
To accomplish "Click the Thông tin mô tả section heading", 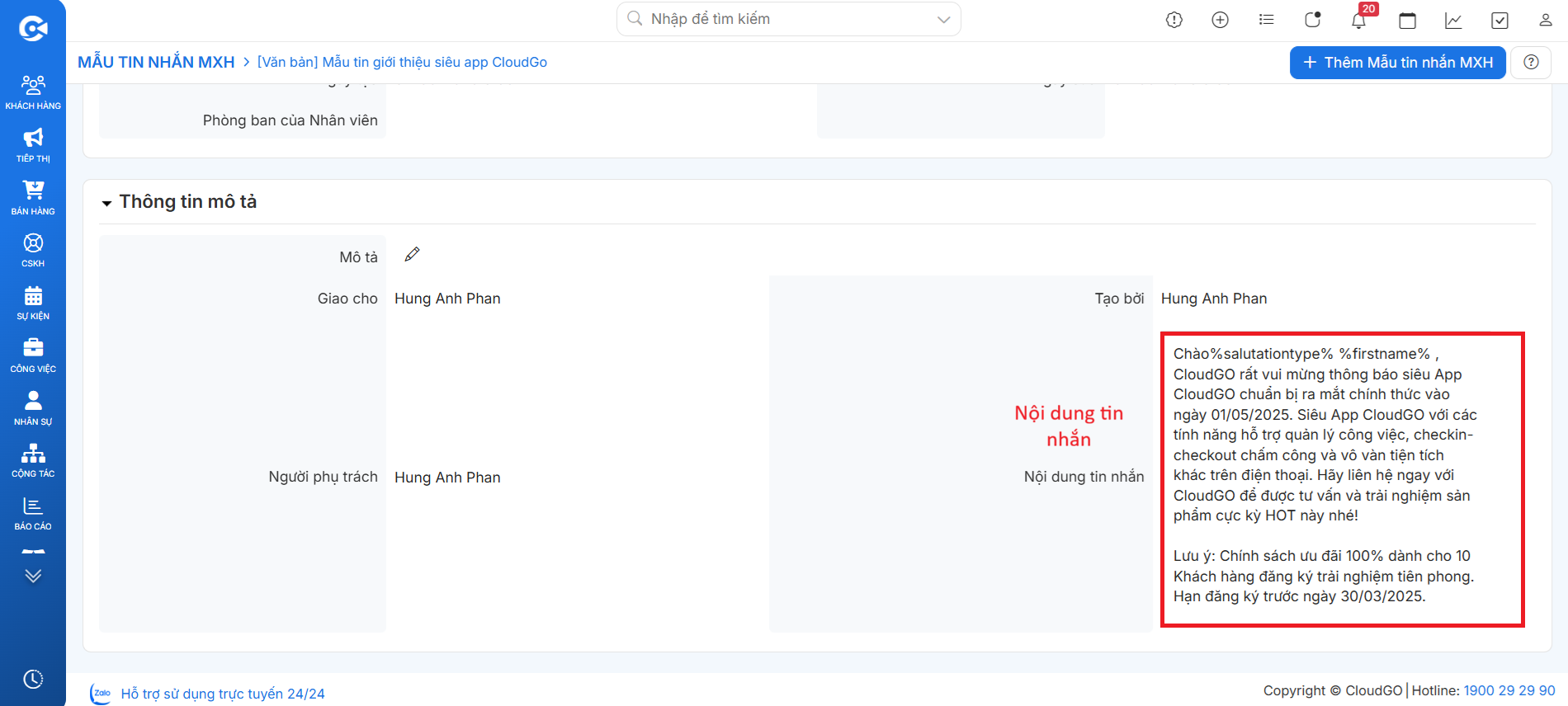I will point(188,202).
